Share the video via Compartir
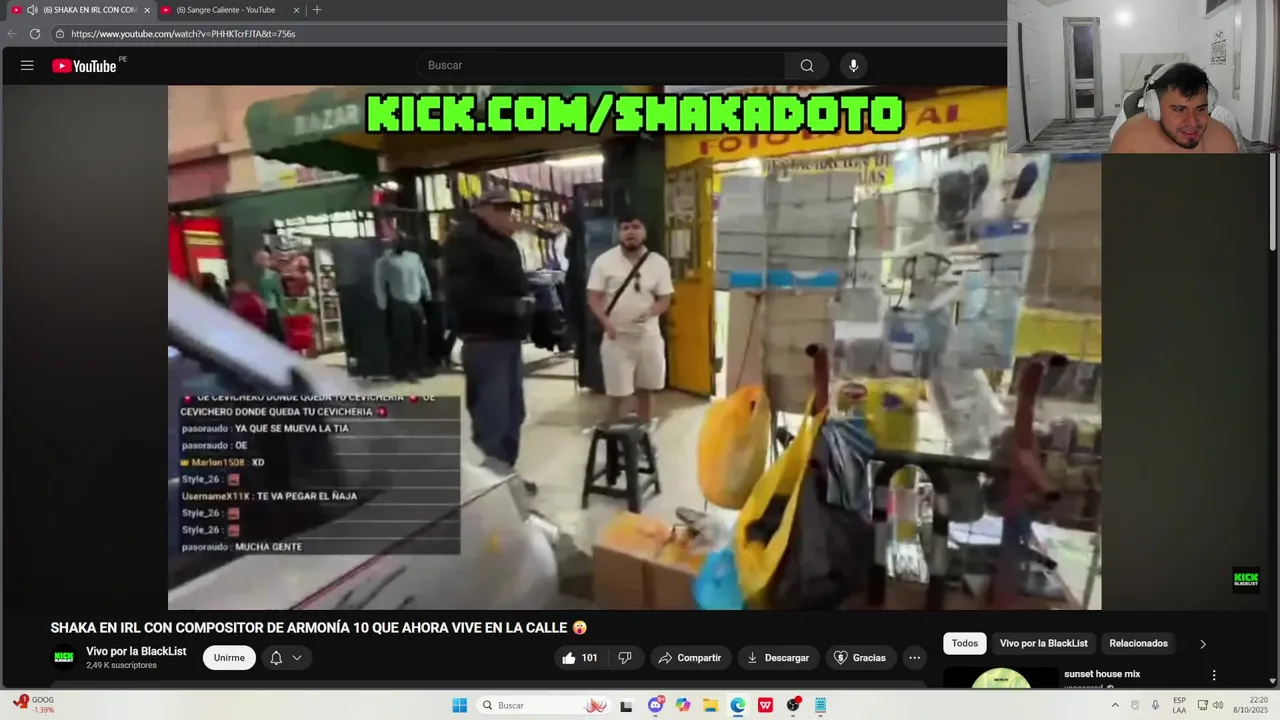The height and width of the screenshot is (720, 1280). pyautogui.click(x=689, y=658)
